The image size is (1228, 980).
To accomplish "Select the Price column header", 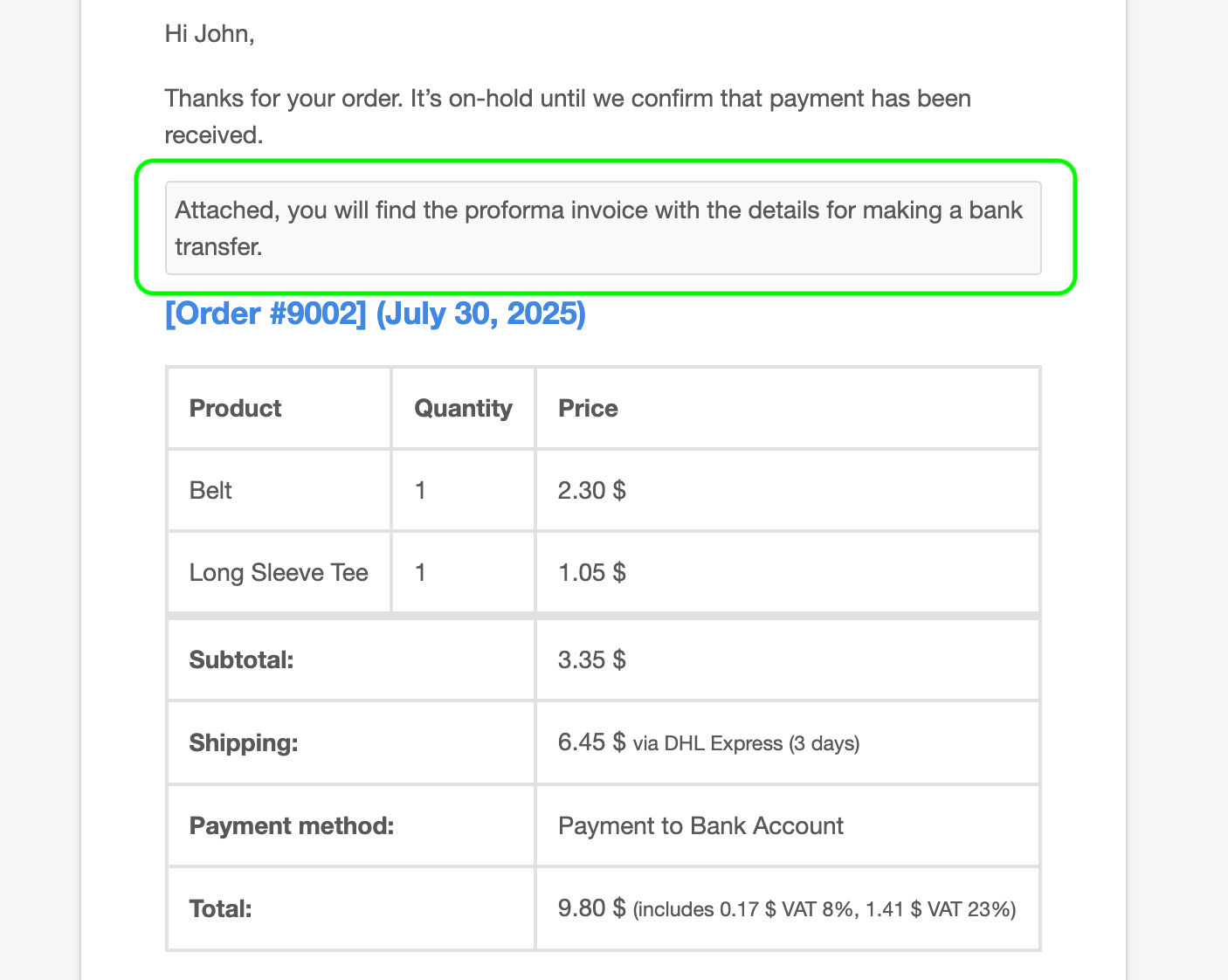I will pyautogui.click(x=588, y=408).
